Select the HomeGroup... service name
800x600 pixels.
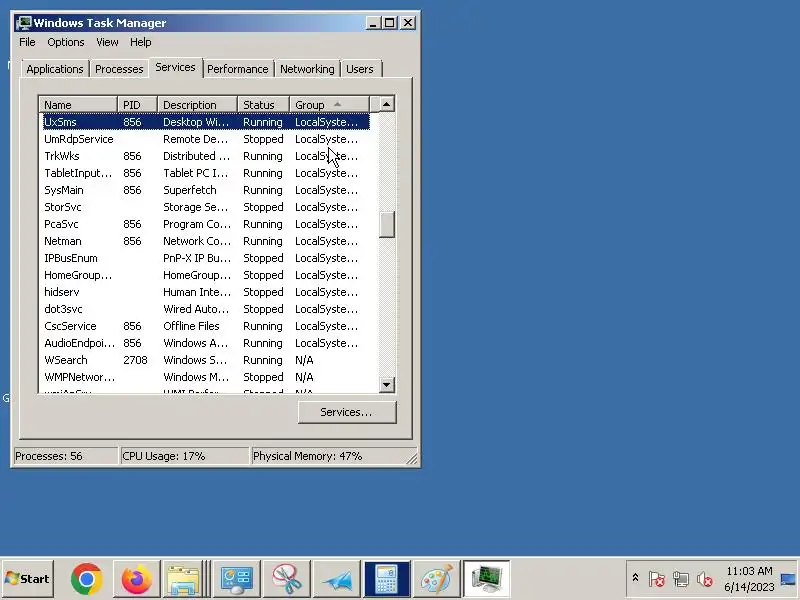(x=78, y=275)
